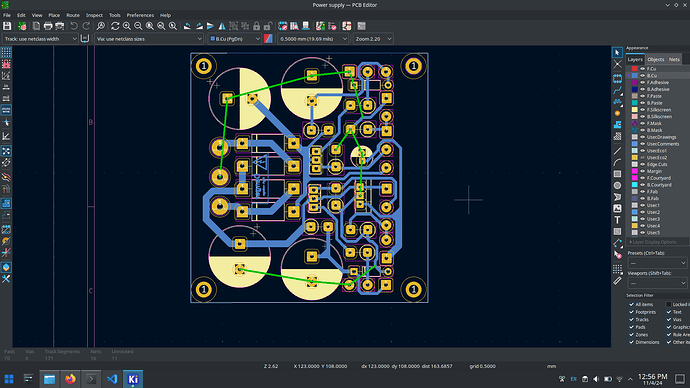Open the B.Cu active layer dropdown
Image resolution: width=690 pixels, height=388 pixels.
235,39
